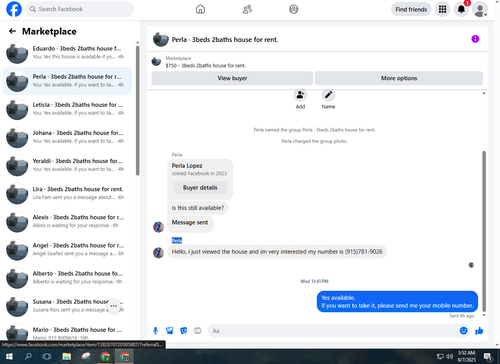Open Windows taskbar search
The width and height of the screenshot is (500, 364).
[28, 356]
